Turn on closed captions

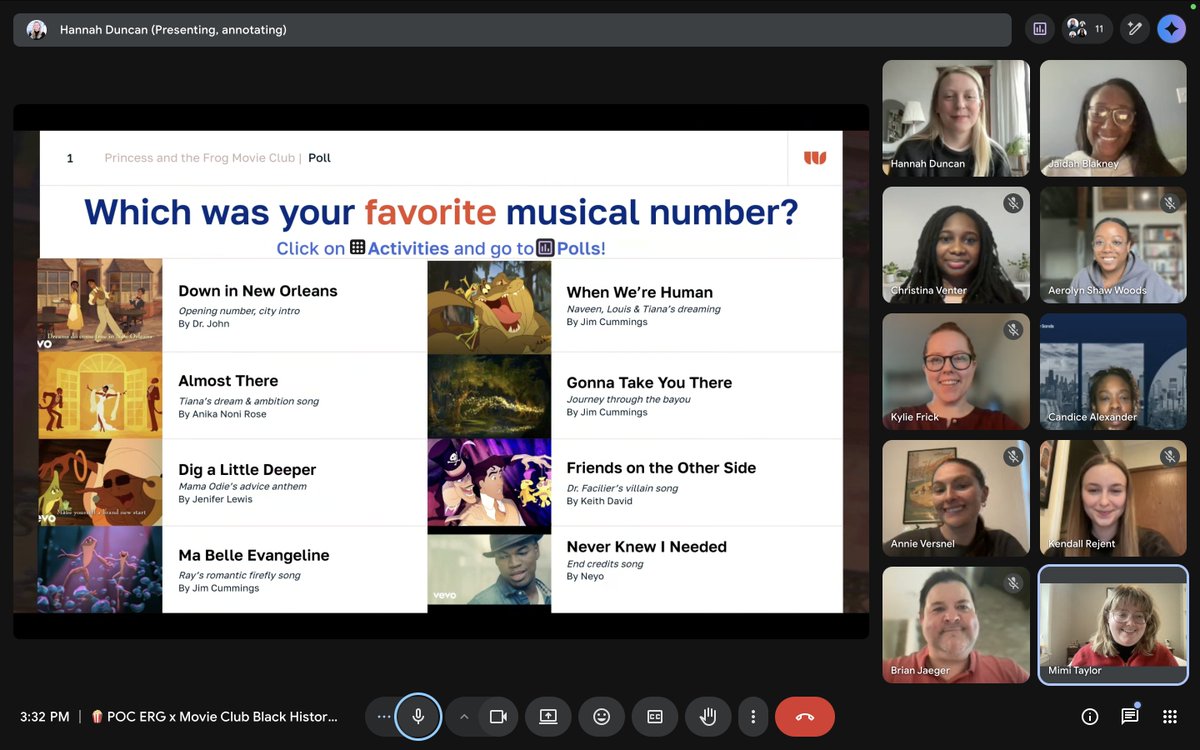pyautogui.click(x=655, y=716)
